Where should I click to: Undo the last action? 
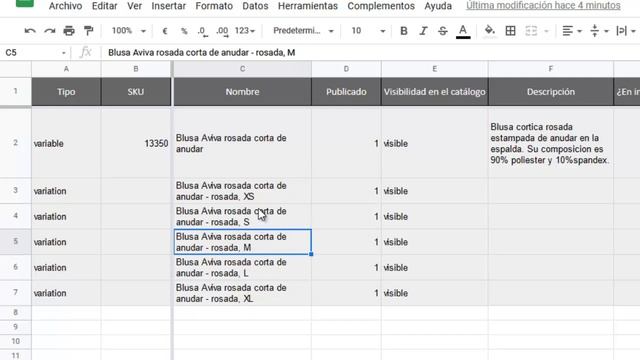point(30,31)
